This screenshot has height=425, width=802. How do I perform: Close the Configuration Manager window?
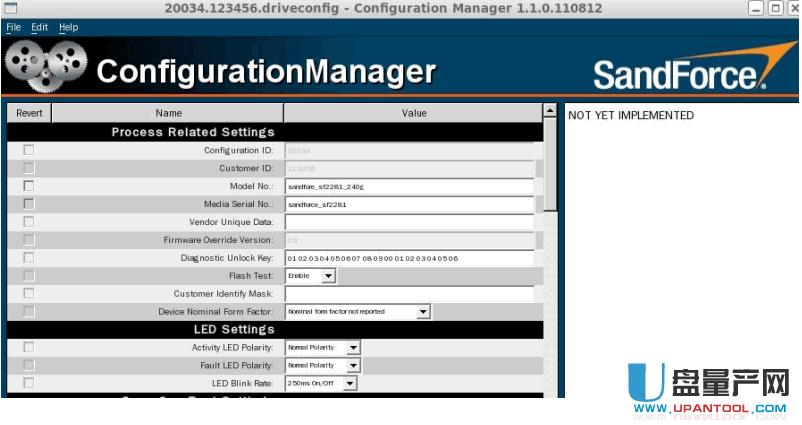click(x=794, y=8)
